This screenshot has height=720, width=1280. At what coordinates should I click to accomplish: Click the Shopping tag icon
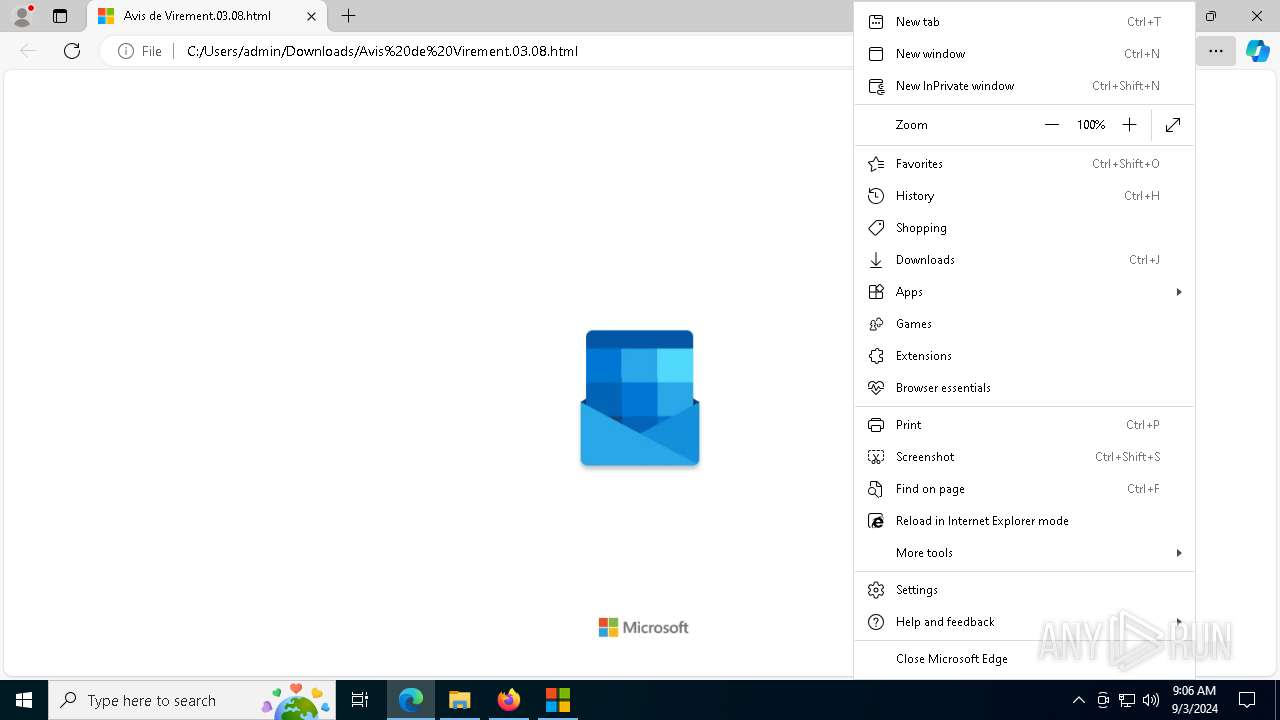pos(876,228)
